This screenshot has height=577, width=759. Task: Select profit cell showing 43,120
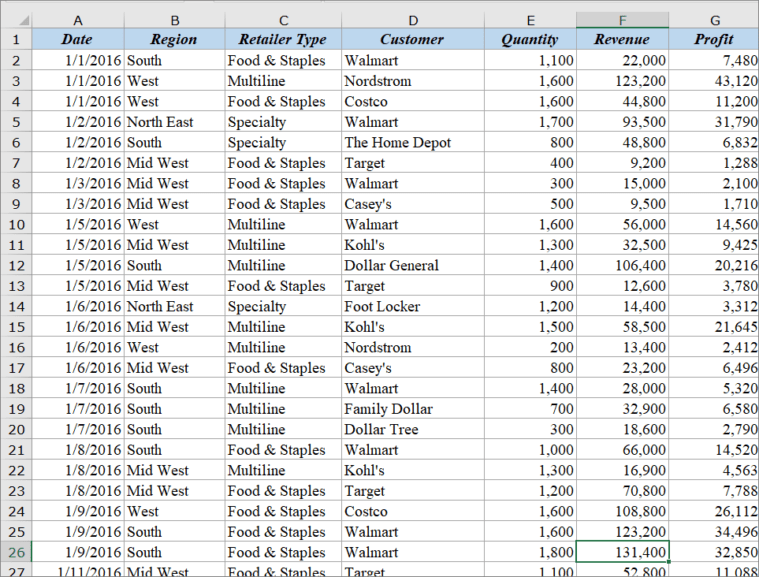(x=714, y=80)
